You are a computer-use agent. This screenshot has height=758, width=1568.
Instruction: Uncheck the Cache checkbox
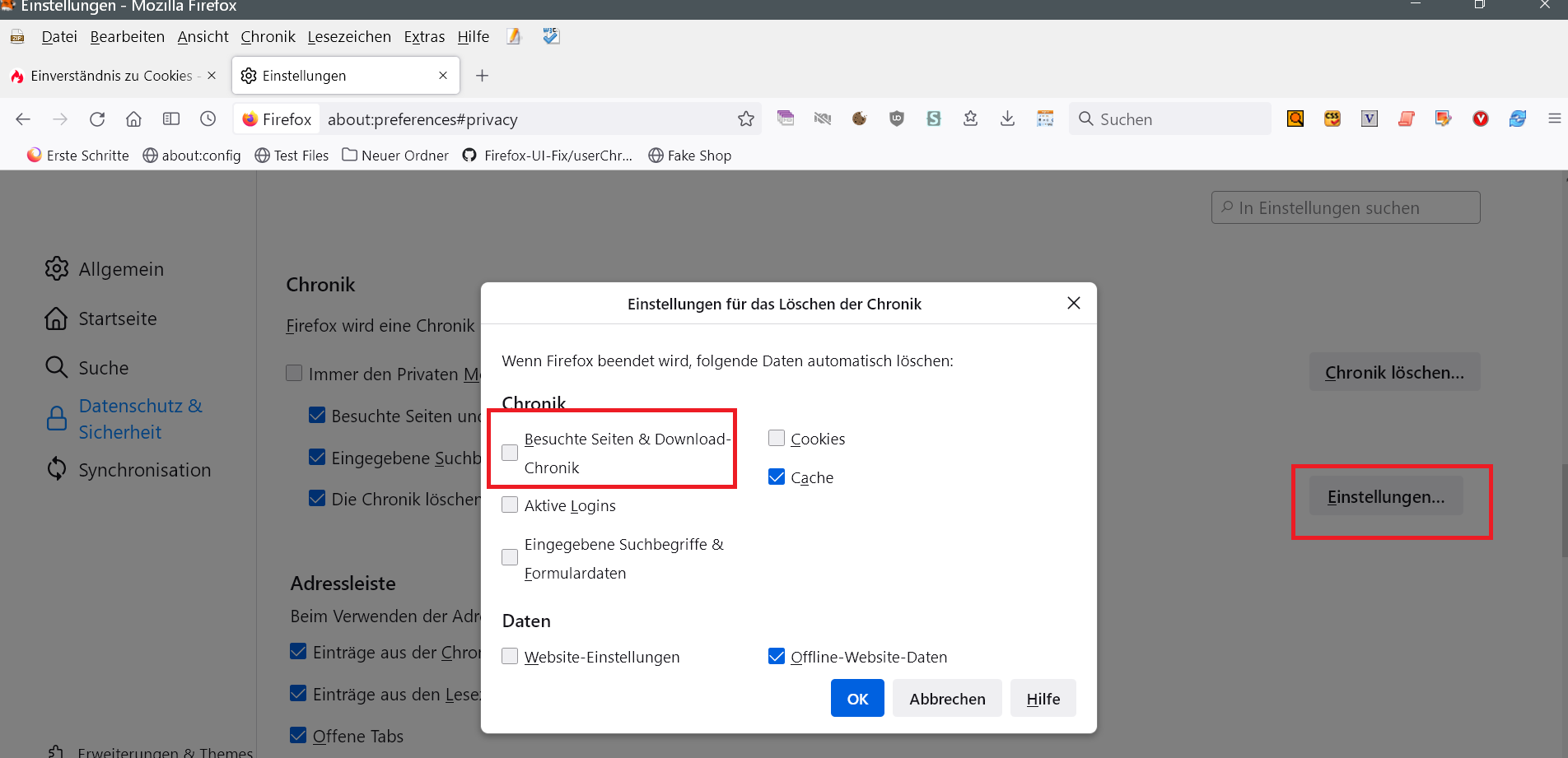[777, 477]
